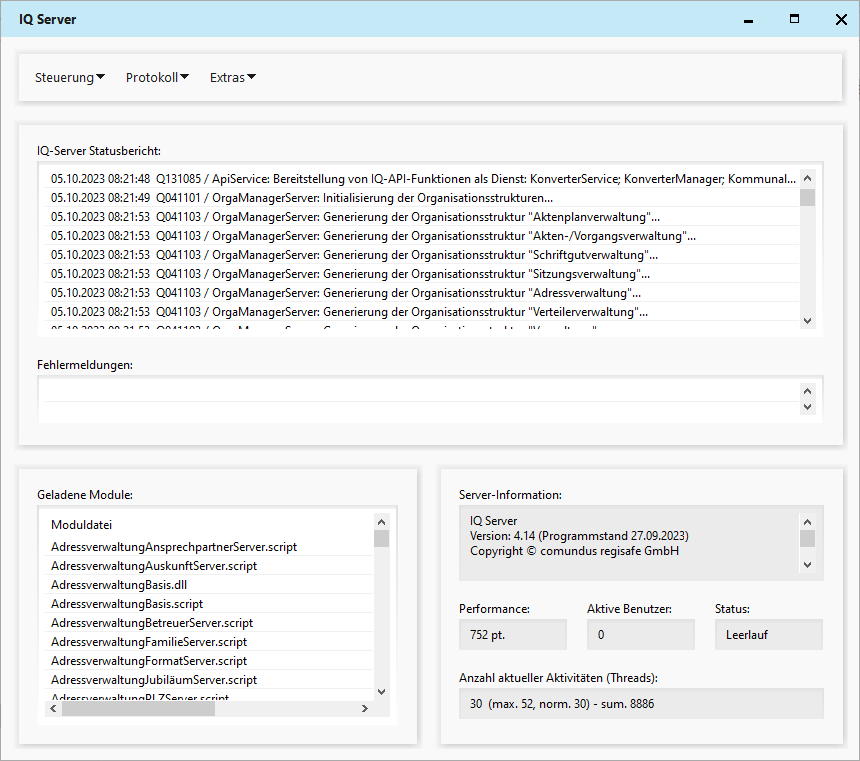Select AdressverwaltungFamilieServer.script in module list

(148, 642)
